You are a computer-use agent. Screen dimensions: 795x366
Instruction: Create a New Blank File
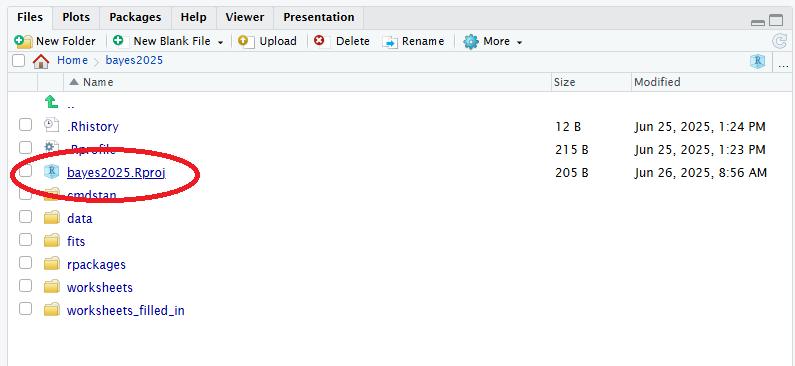pos(162,41)
